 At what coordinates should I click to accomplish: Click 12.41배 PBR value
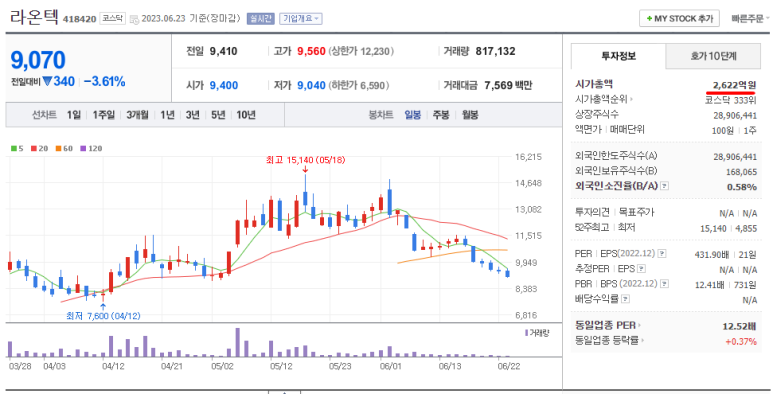[x=711, y=285]
